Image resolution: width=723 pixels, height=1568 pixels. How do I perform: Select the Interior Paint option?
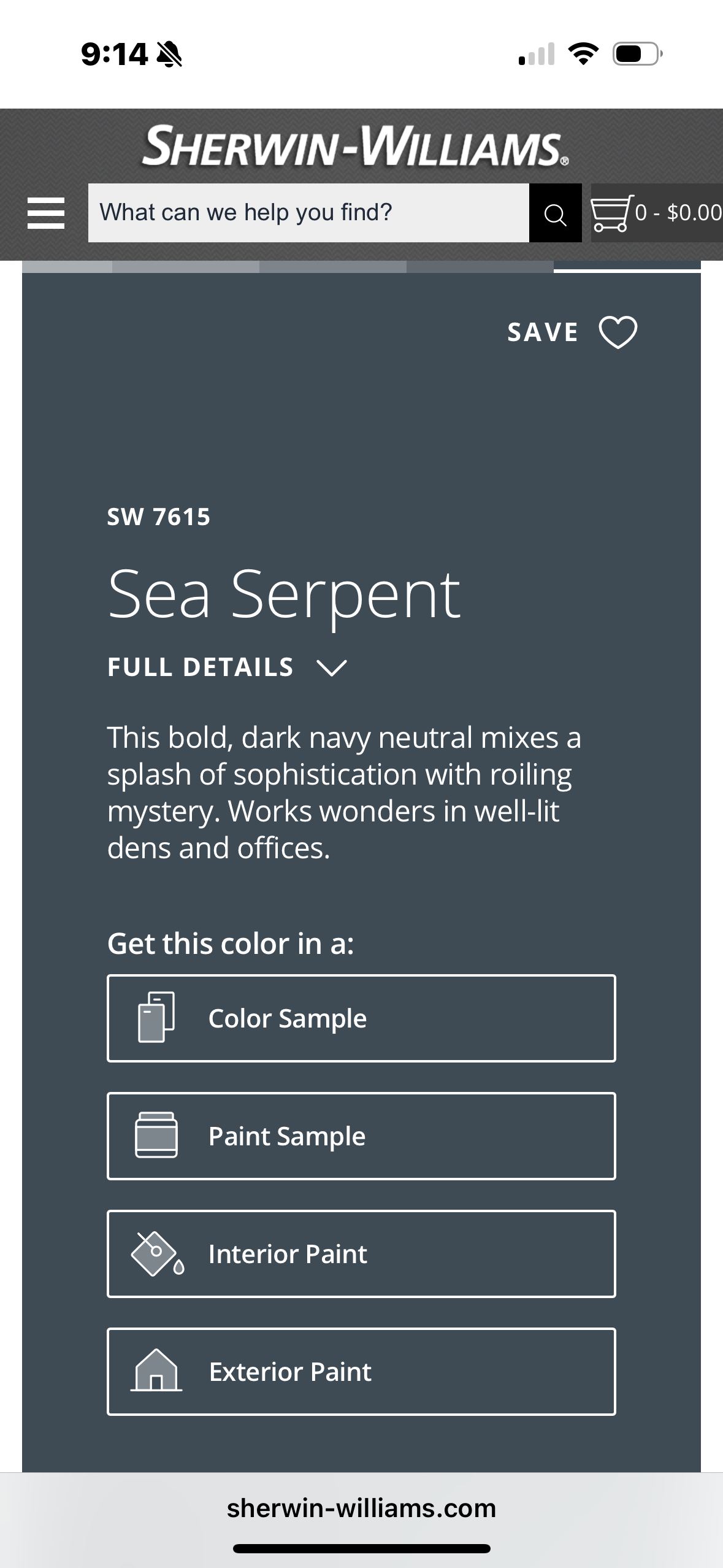tap(361, 1254)
